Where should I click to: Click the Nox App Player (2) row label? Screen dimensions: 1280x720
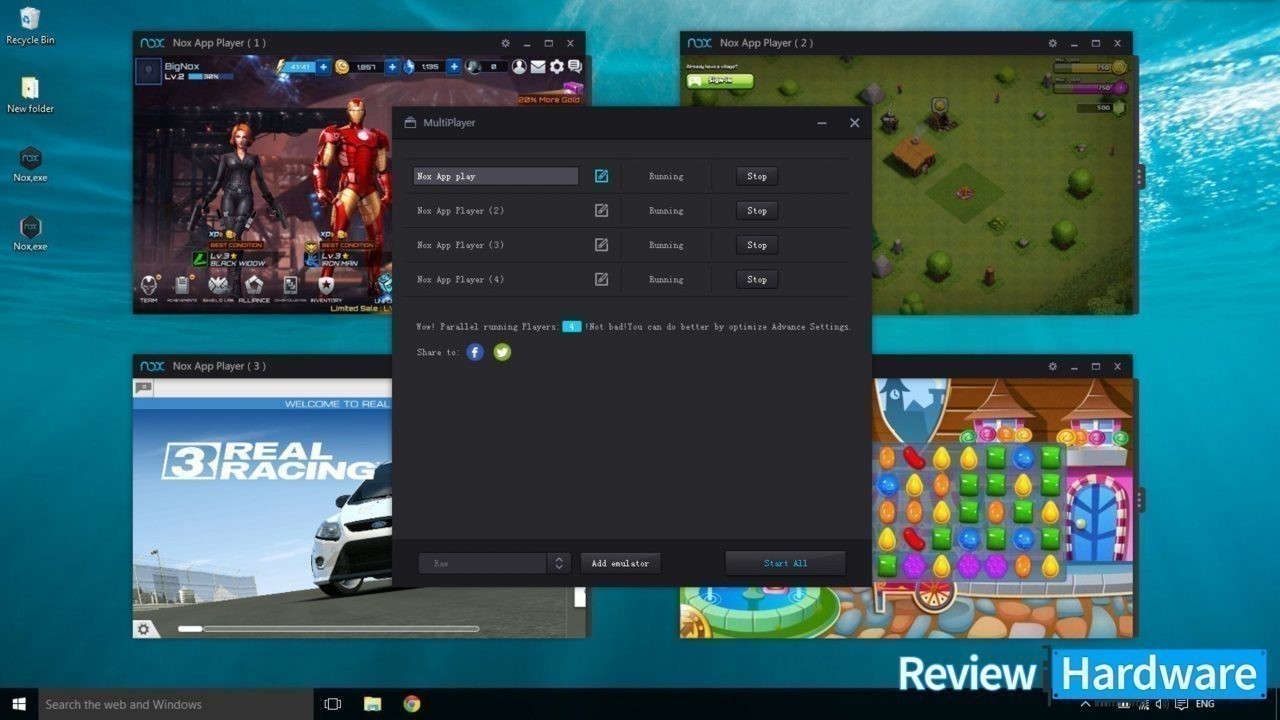(460, 211)
